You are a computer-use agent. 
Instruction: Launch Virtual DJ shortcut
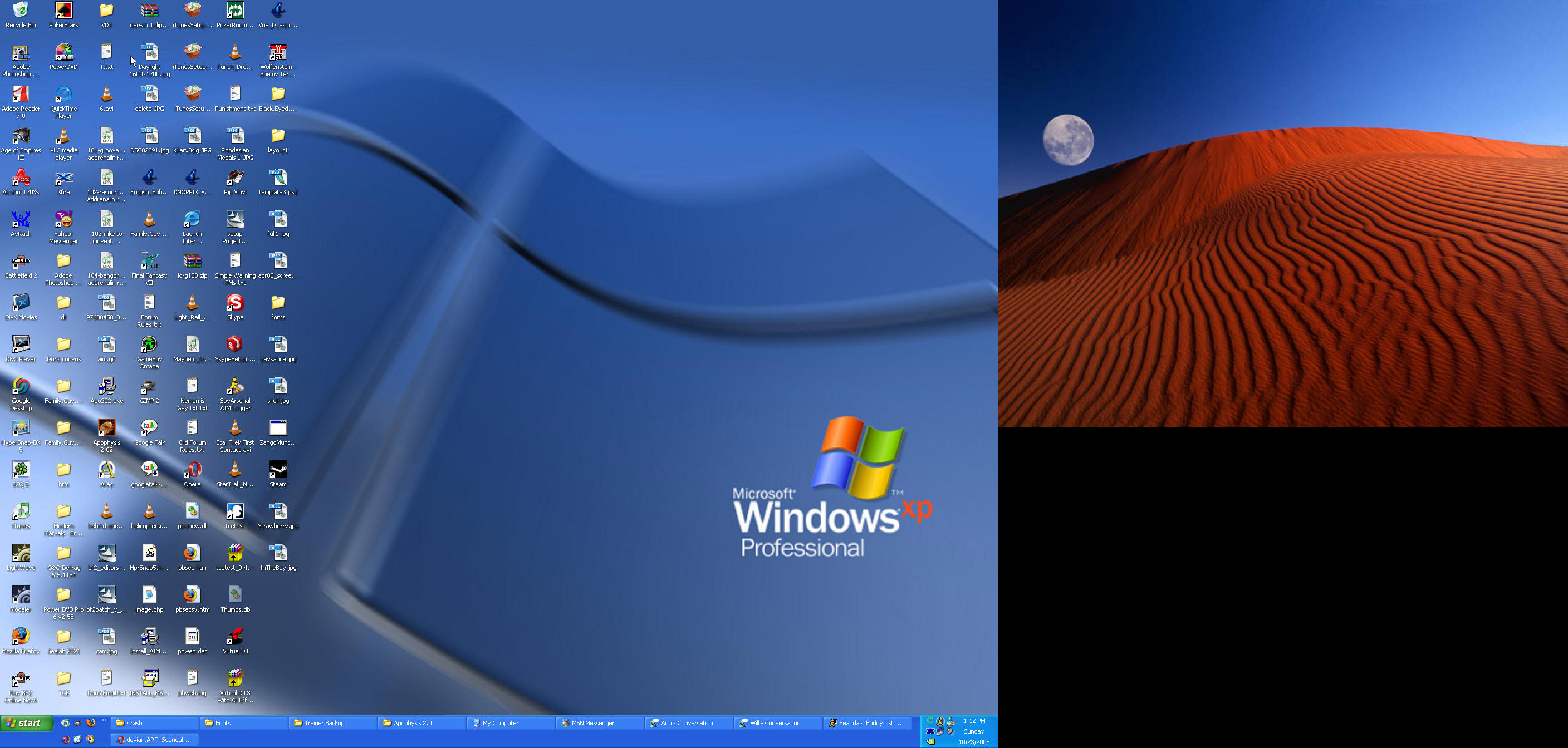pyautogui.click(x=235, y=641)
